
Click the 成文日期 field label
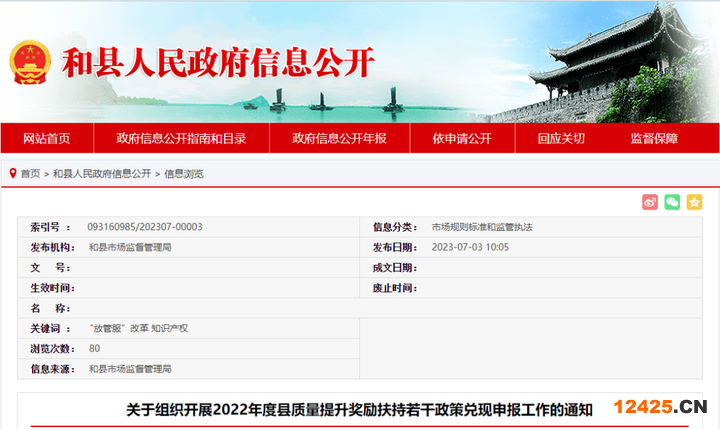394,267
